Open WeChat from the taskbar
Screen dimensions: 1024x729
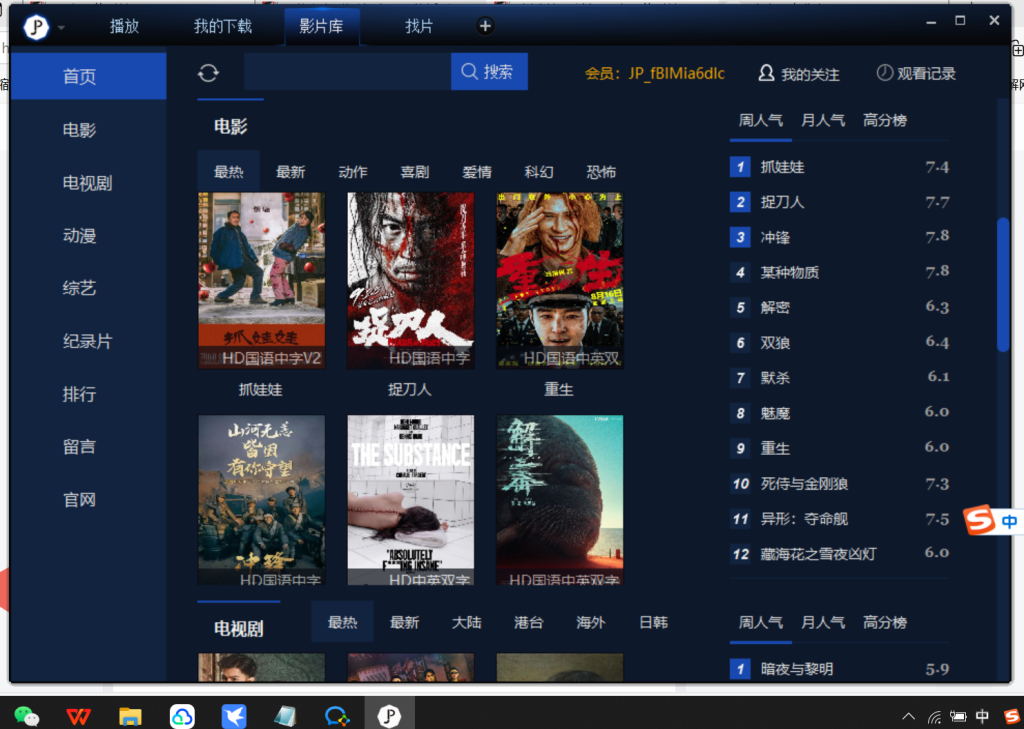click(26, 716)
